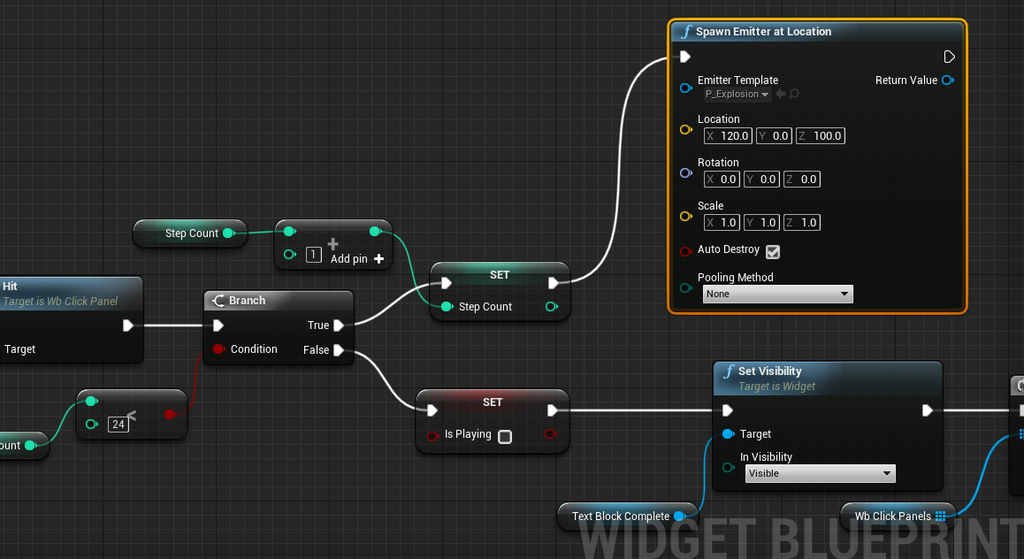Click SET Is Playing input execution pin
The width and height of the screenshot is (1024, 559).
[x=432, y=410]
